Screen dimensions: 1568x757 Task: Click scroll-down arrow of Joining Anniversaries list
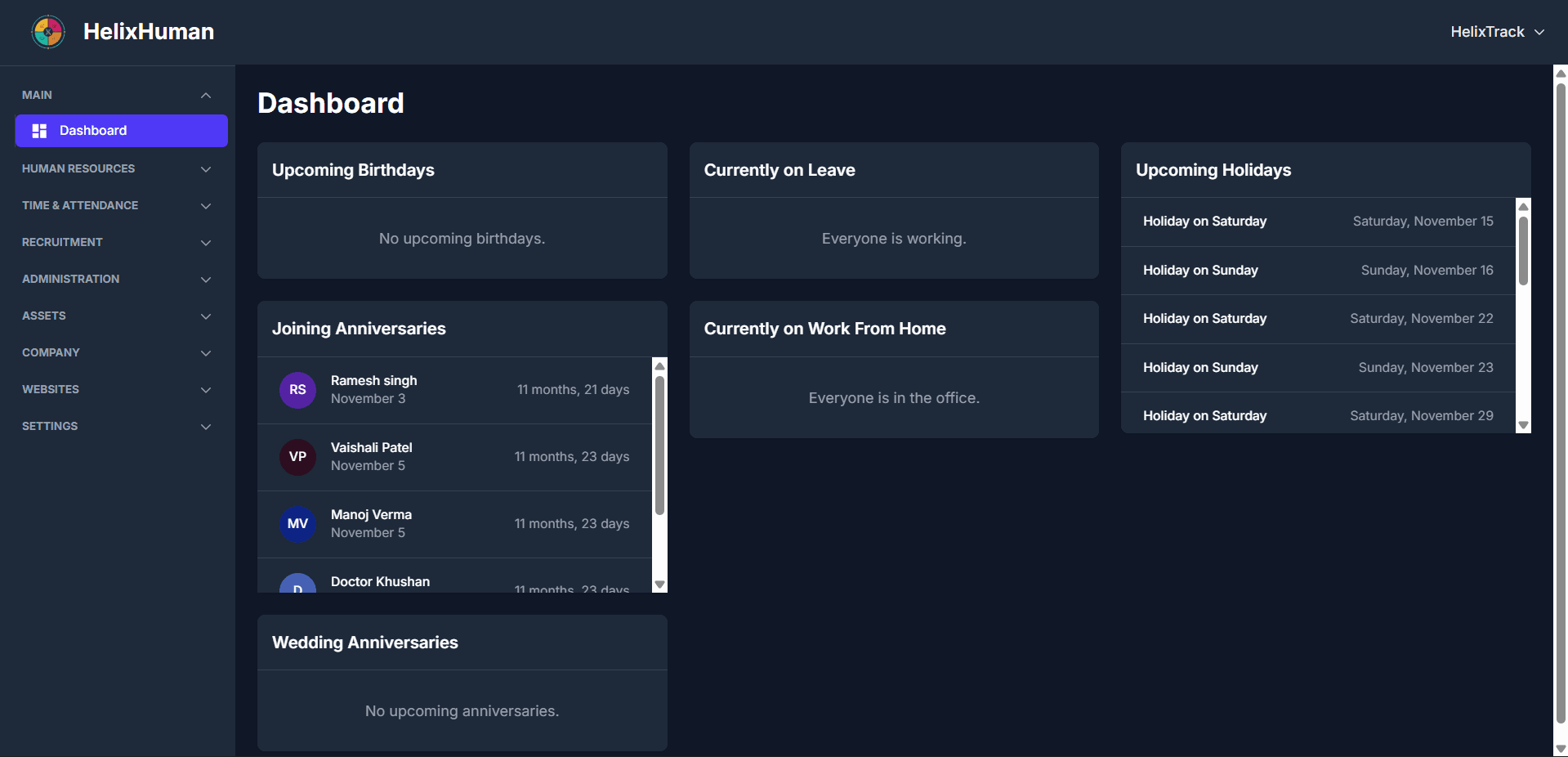pyautogui.click(x=659, y=585)
